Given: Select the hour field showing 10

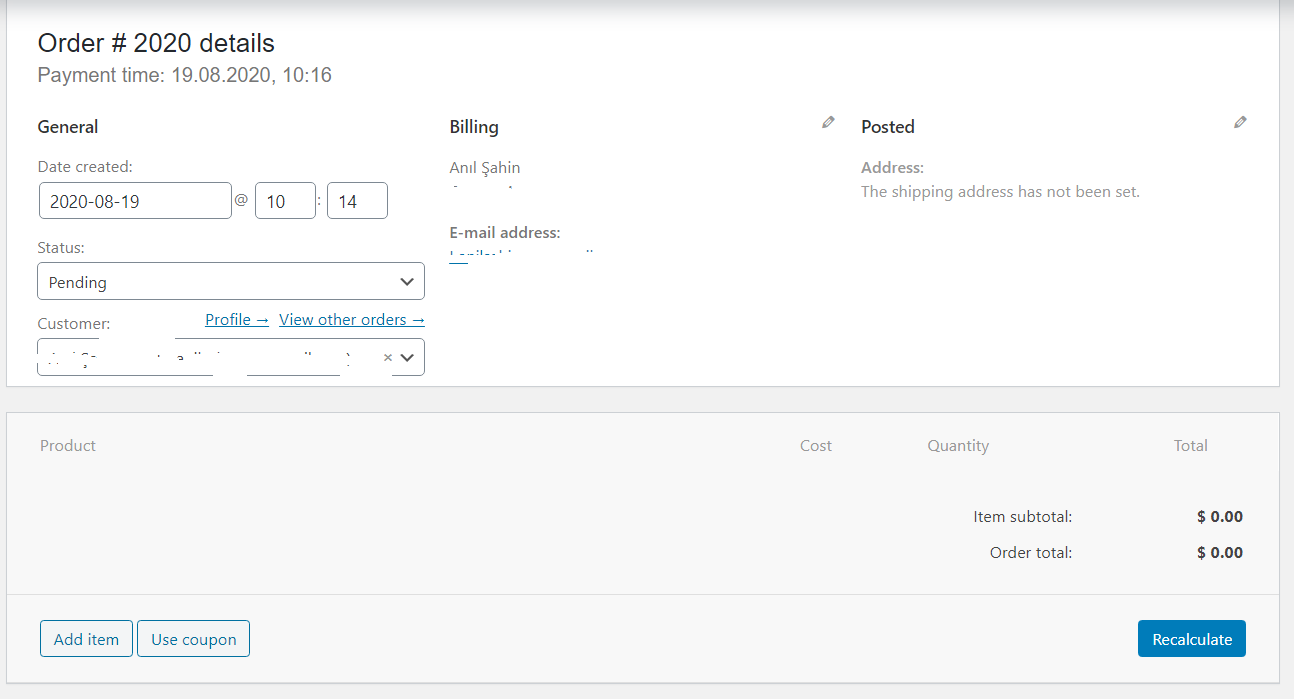Looking at the screenshot, I should (x=285, y=200).
